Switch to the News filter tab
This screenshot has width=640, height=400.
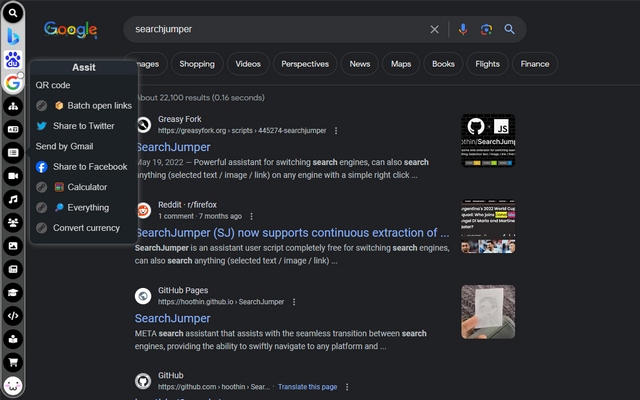[x=360, y=64]
